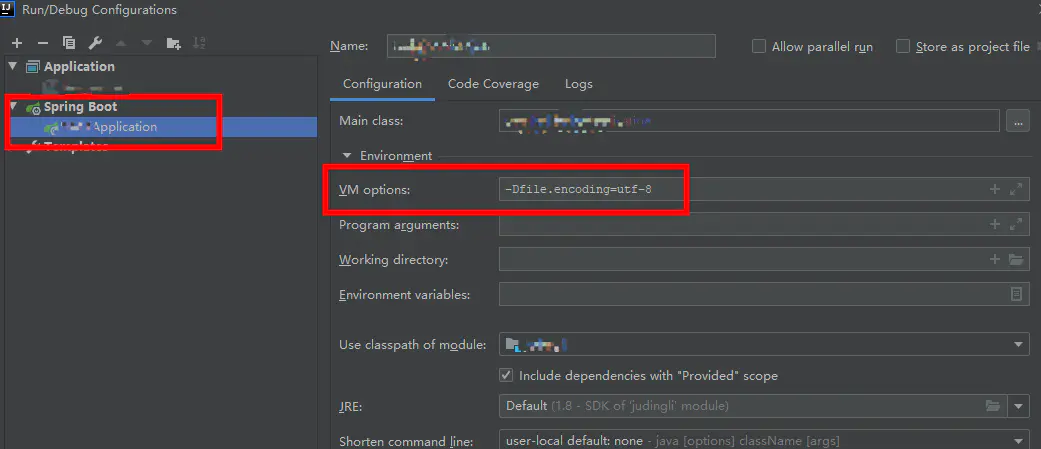Click the plus icon in VM options field
Viewport: 1041px width, 449px height.
[995, 189]
